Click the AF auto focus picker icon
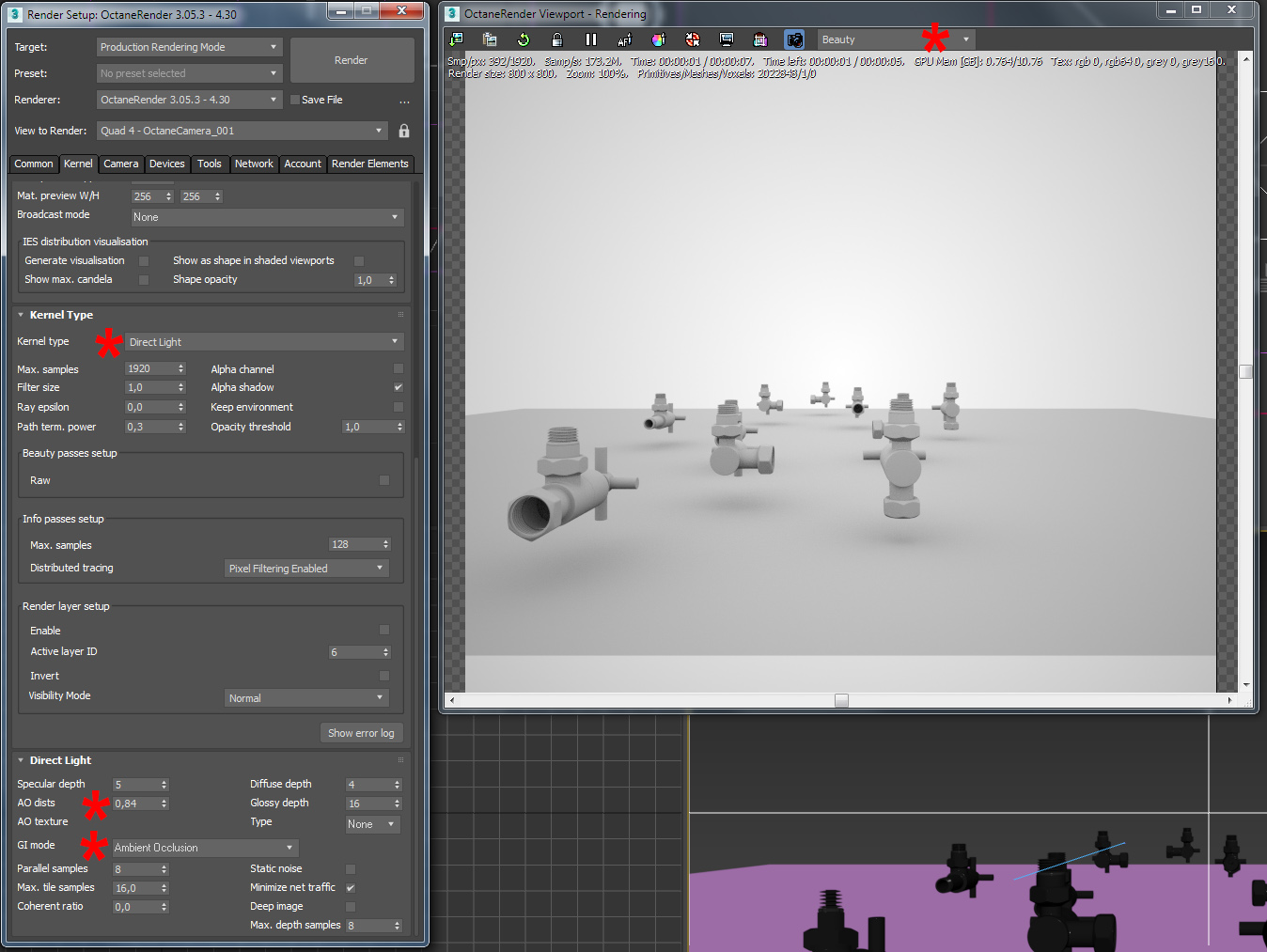Image resolution: width=1267 pixels, height=952 pixels. point(625,39)
